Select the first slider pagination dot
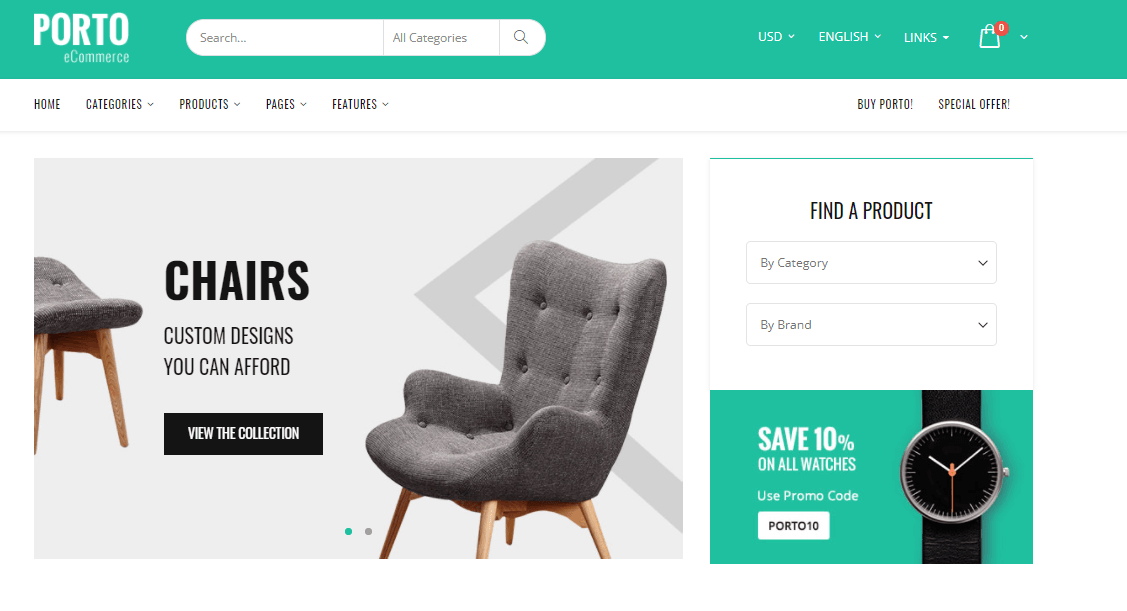Viewport: 1127px width, 611px height. point(349,531)
